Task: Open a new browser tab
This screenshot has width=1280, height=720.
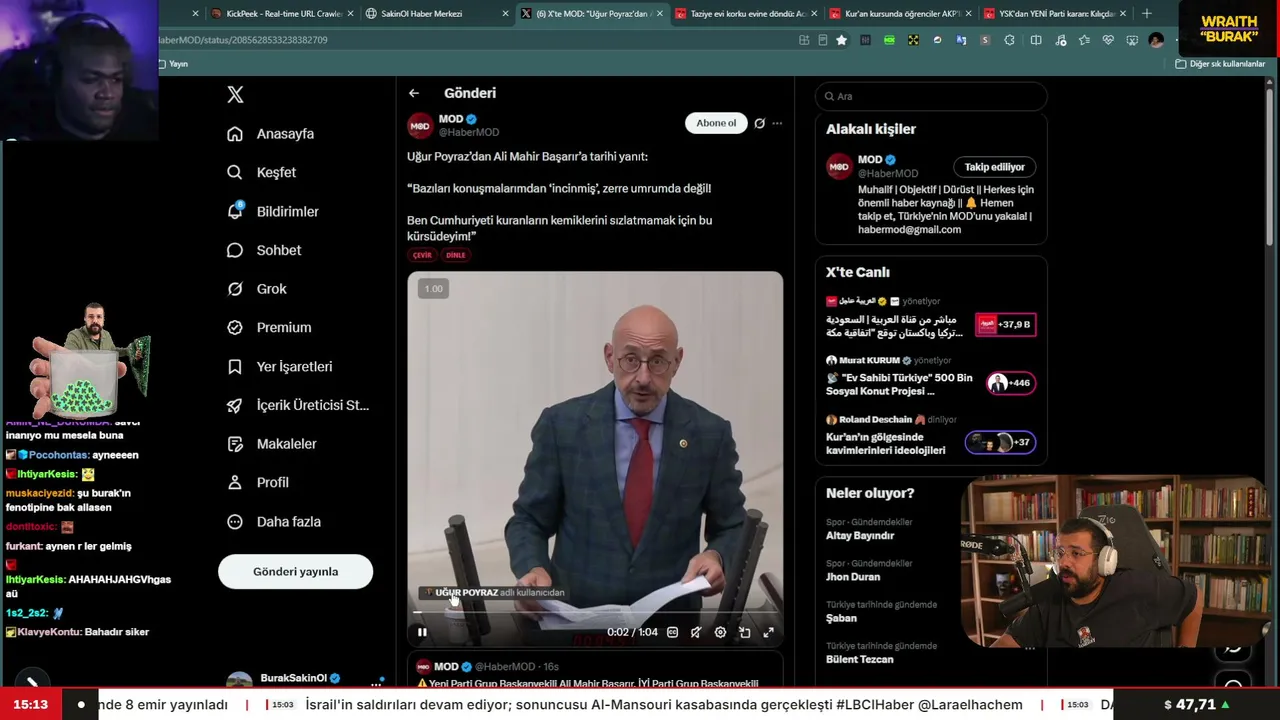Action: tap(1147, 14)
